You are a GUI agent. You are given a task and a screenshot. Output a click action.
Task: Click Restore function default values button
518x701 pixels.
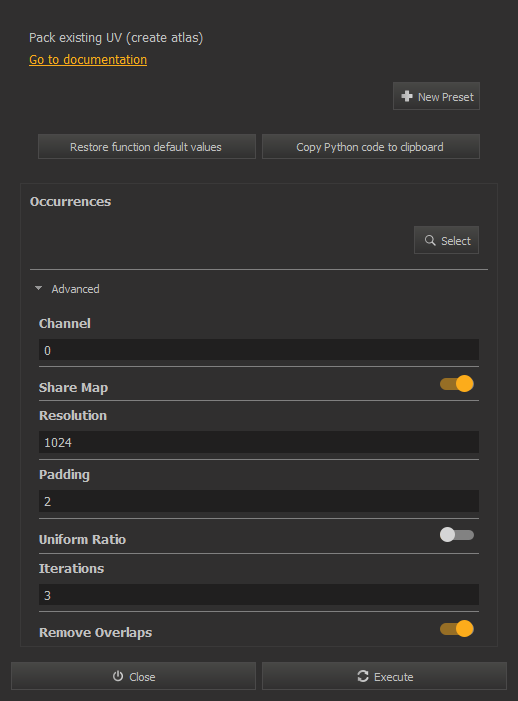(147, 147)
